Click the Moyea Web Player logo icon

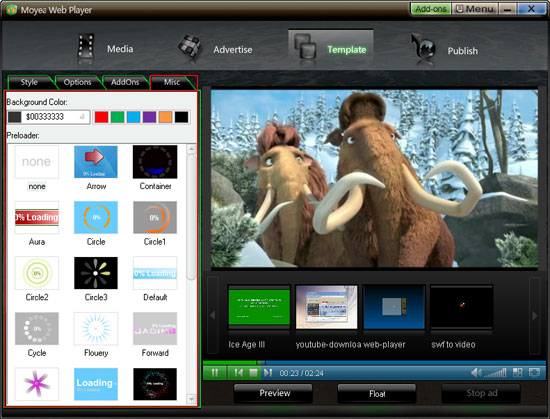(11, 9)
